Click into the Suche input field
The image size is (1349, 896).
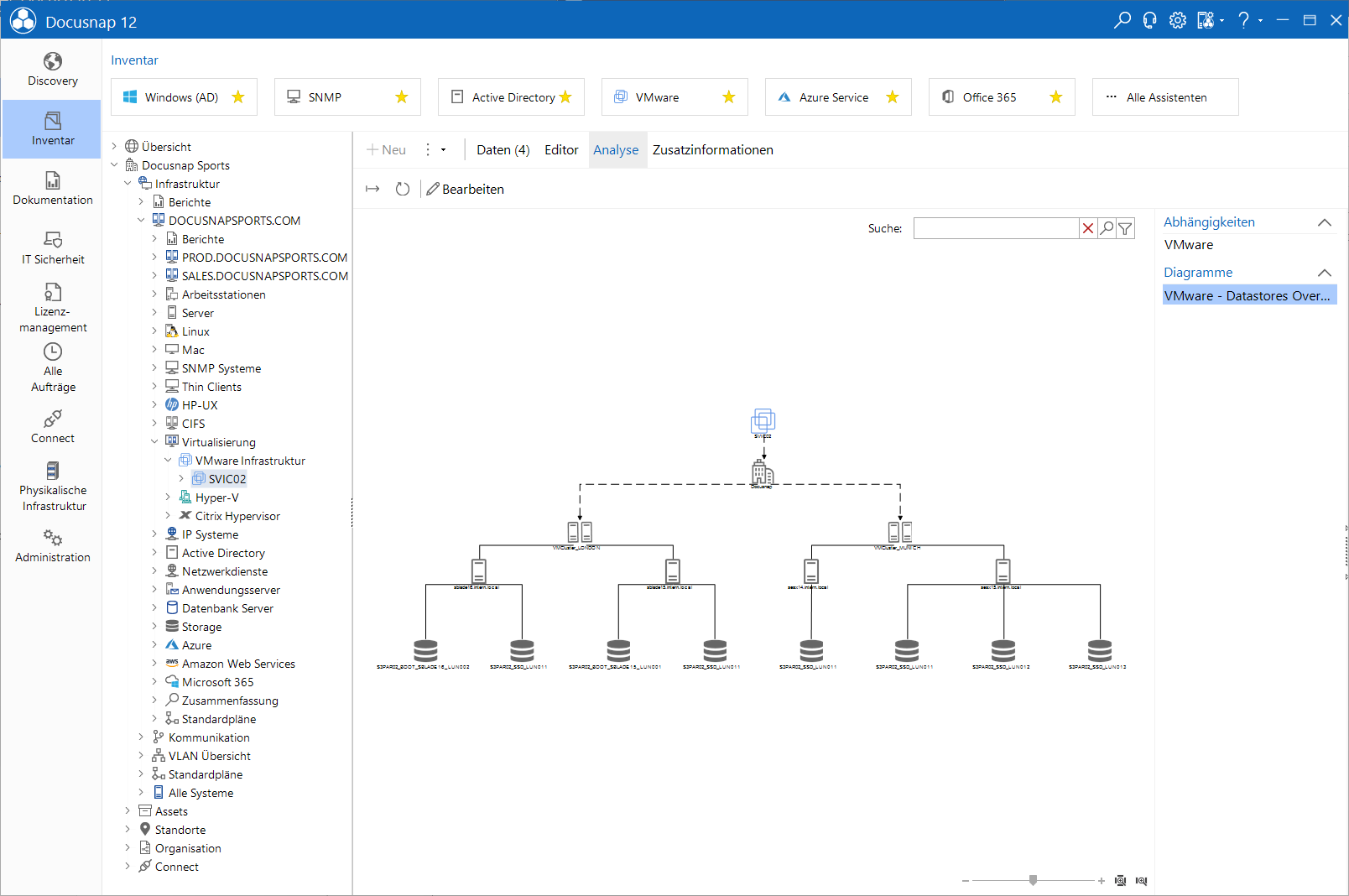pos(996,228)
